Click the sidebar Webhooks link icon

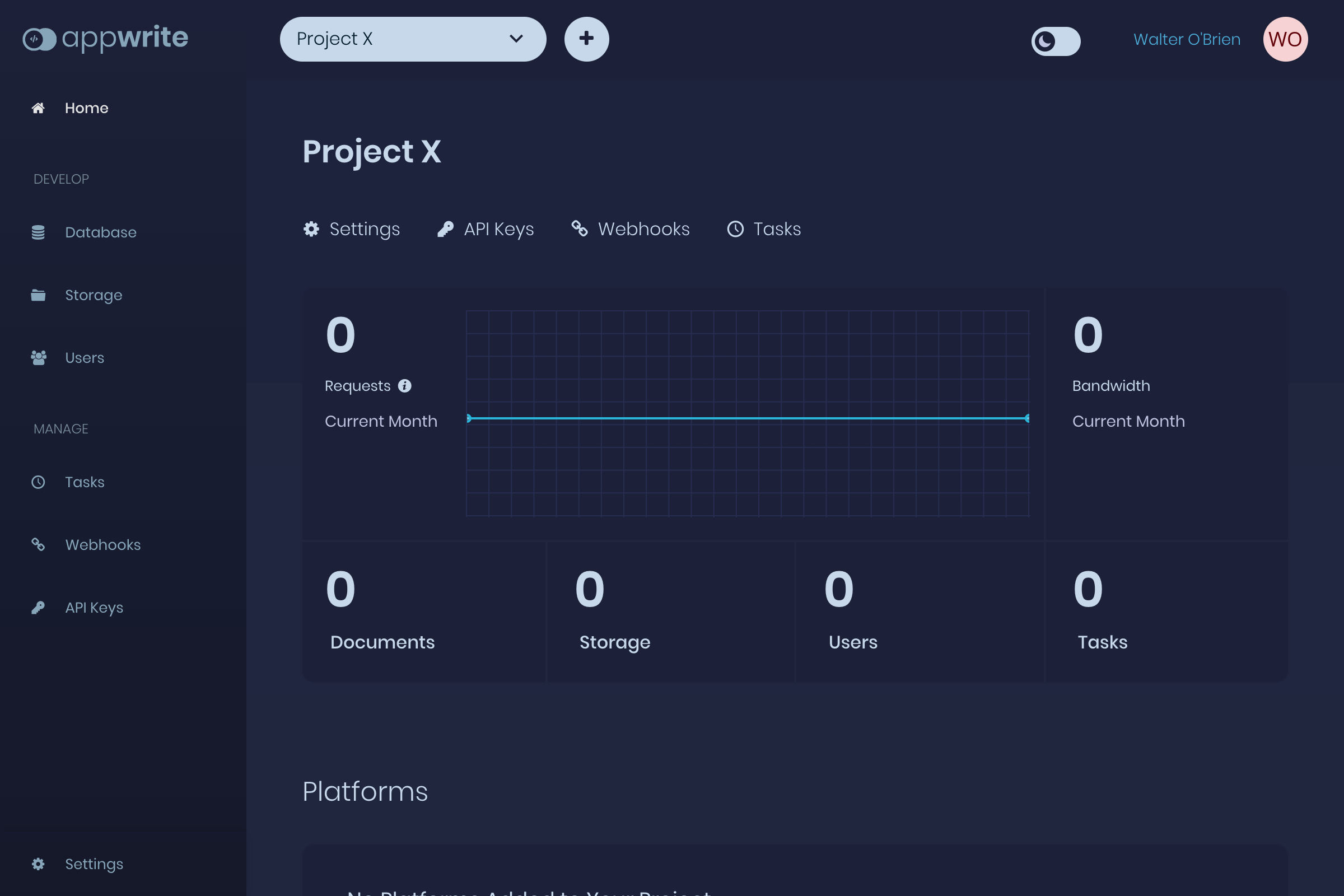click(38, 544)
